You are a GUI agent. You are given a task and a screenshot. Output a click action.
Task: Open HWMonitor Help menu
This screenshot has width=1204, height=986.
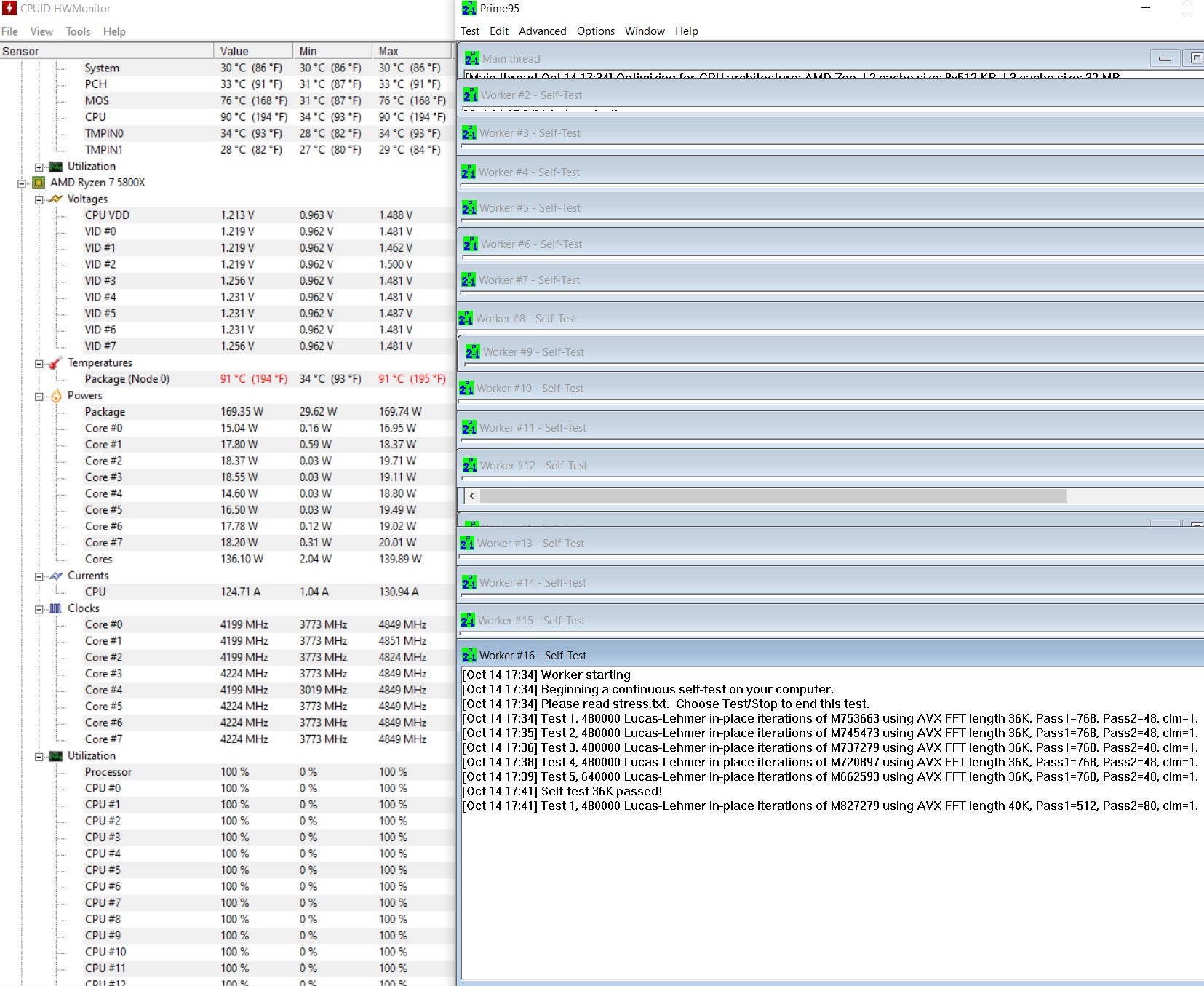pyautogui.click(x=114, y=31)
